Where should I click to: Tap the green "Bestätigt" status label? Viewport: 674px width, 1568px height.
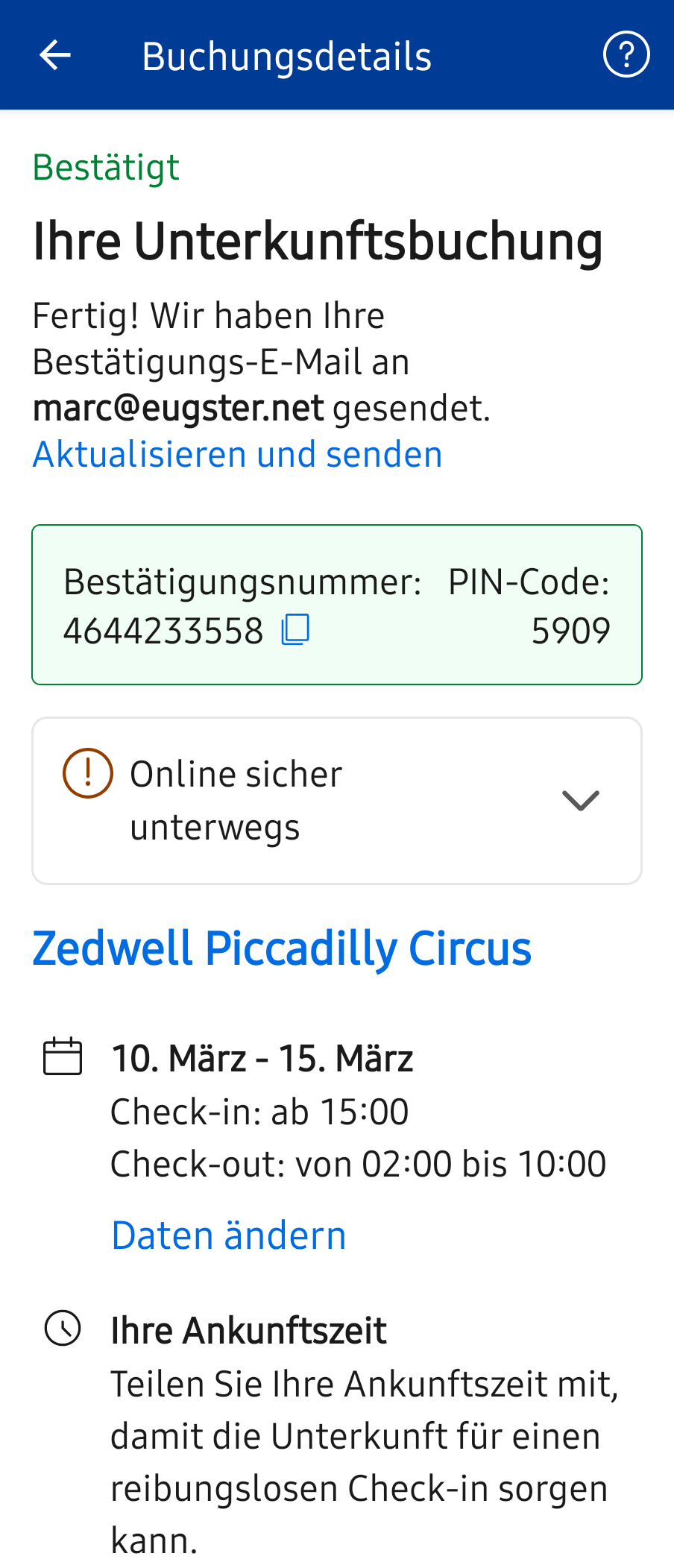[x=106, y=167]
